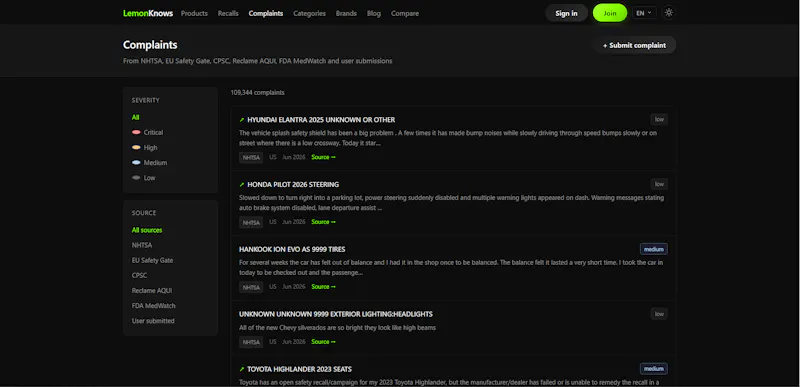Open the Categories nav item
The height and width of the screenshot is (387, 800).
click(309, 13)
